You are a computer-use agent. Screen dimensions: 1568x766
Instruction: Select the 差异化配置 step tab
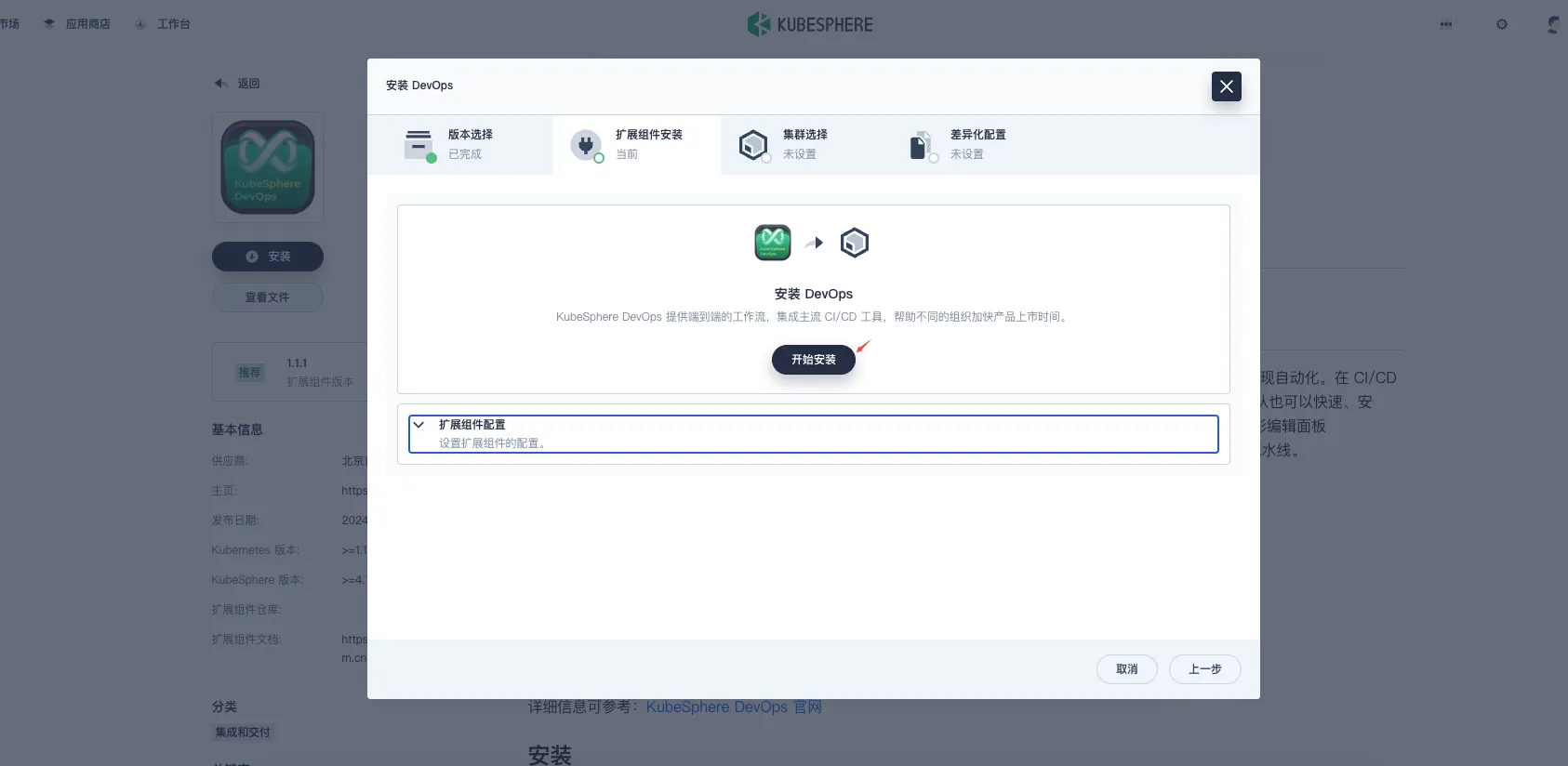pyautogui.click(x=972, y=145)
